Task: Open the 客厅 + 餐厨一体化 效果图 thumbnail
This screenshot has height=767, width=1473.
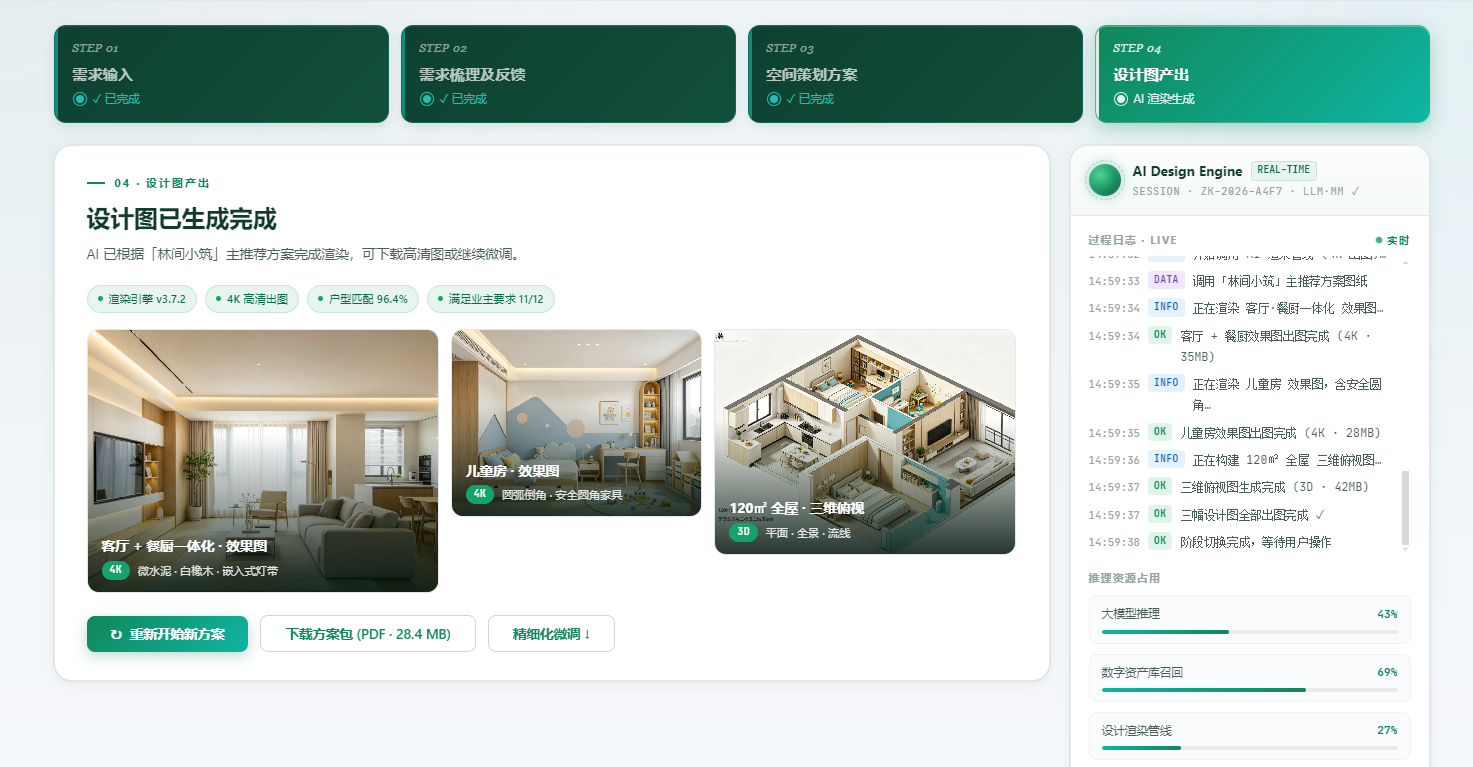Action: point(263,461)
